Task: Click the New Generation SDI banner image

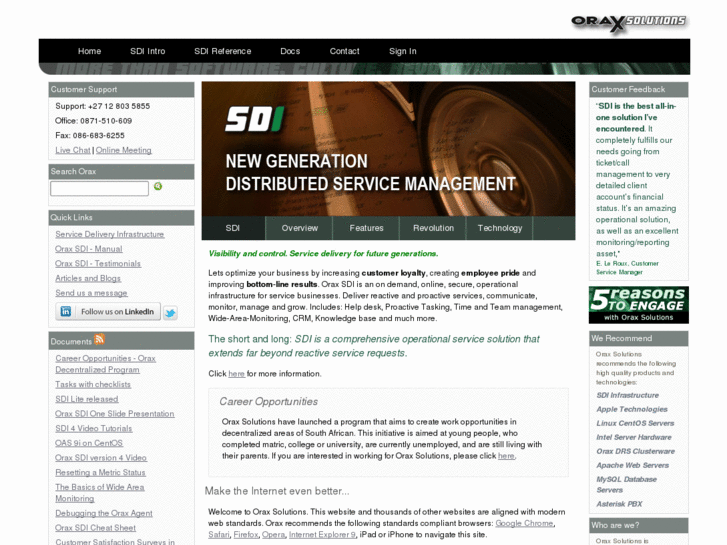Action: 388,149
